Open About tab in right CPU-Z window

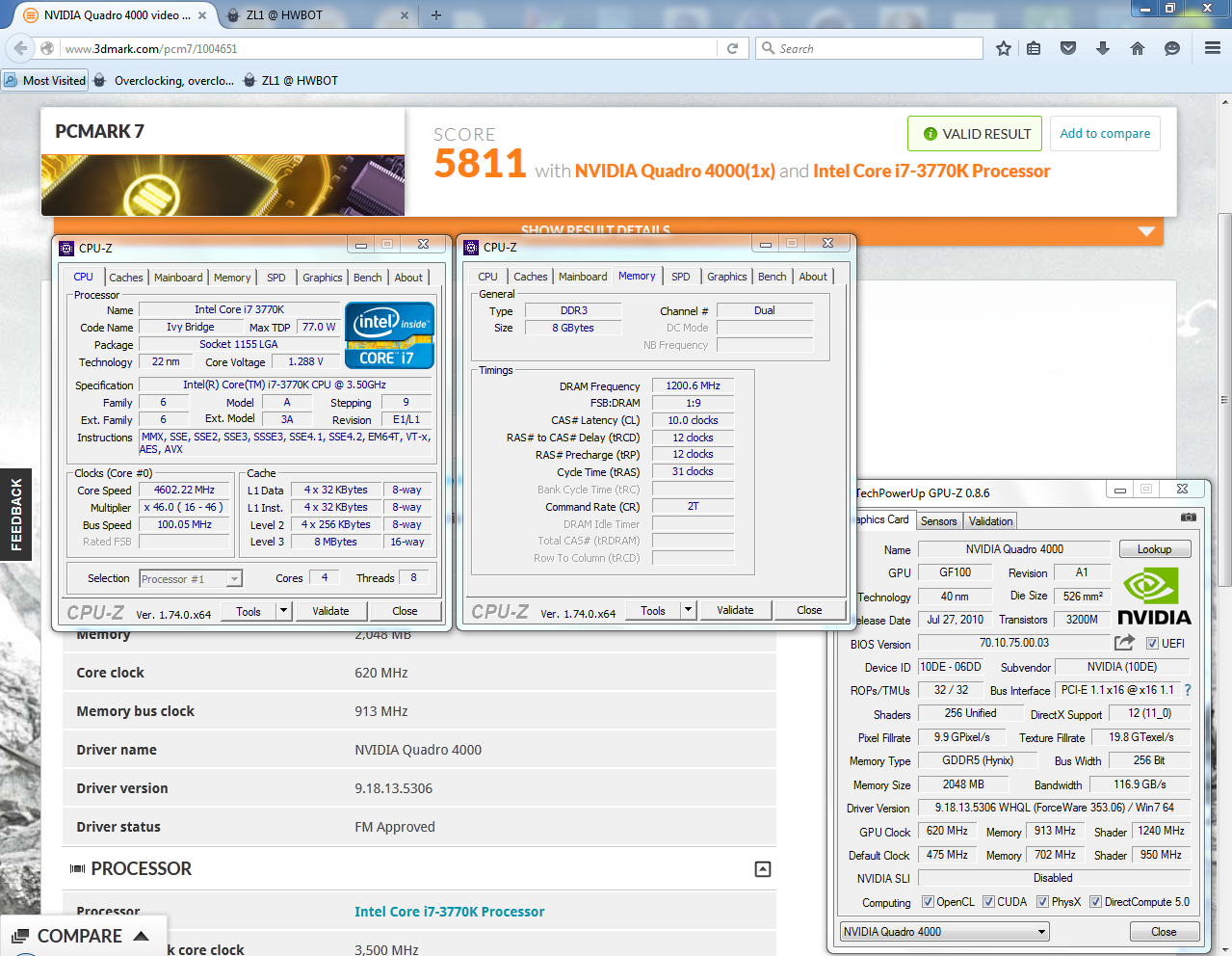(x=813, y=277)
